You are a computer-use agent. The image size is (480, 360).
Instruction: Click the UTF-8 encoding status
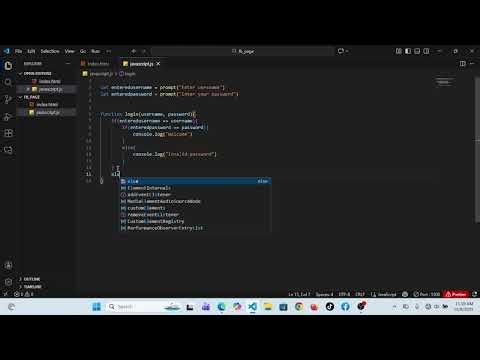[x=344, y=294]
